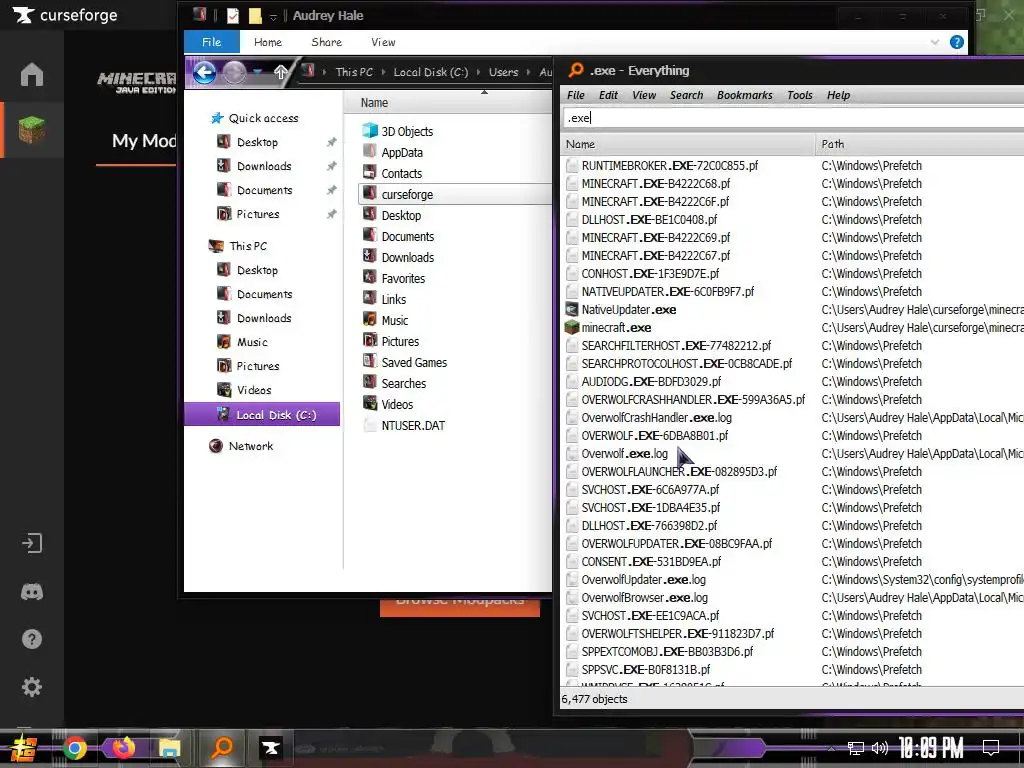1024x768 pixels.
Task: Click breadcrumb arrow after Users
Action: [x=528, y=72]
